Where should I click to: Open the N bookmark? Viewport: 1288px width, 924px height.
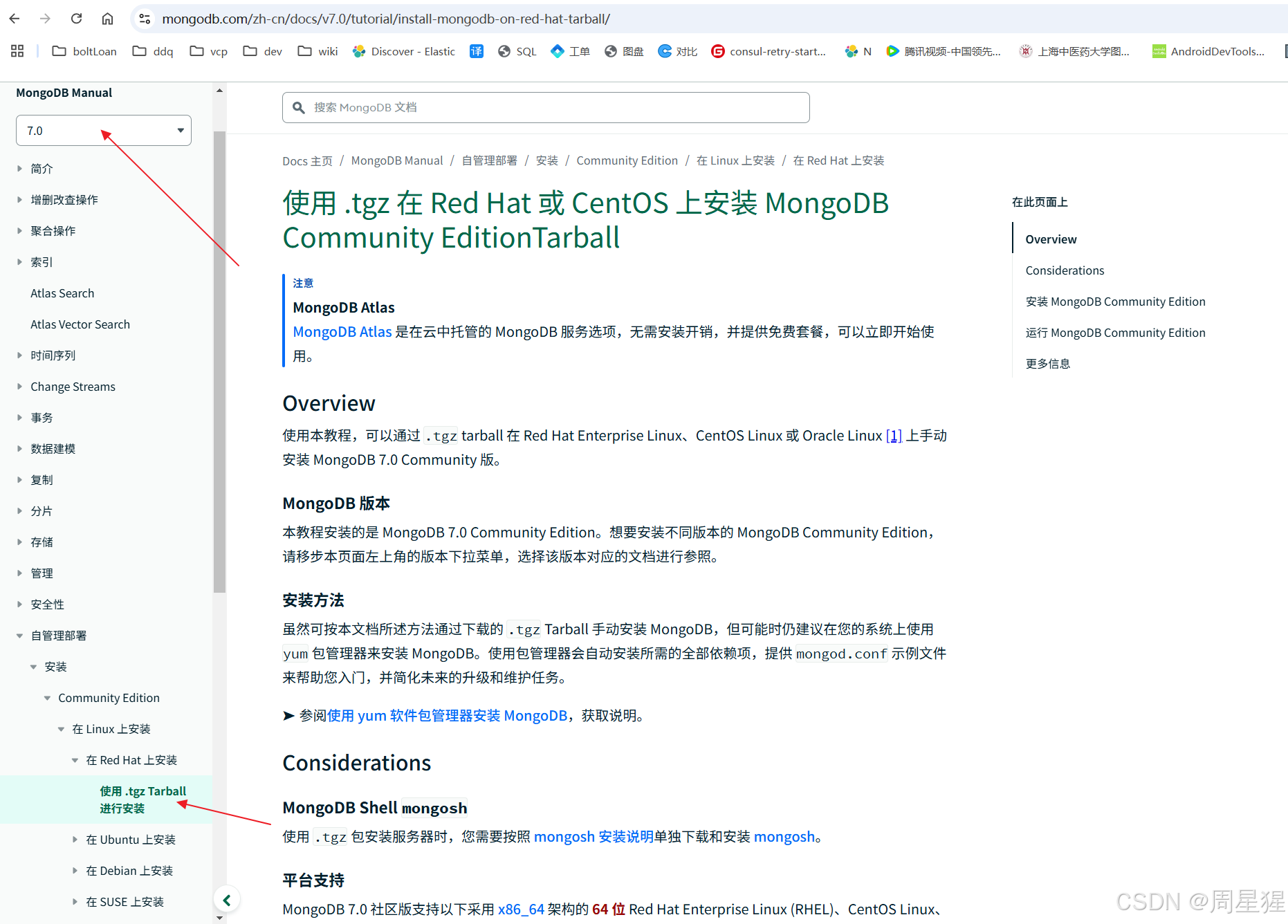tap(858, 51)
